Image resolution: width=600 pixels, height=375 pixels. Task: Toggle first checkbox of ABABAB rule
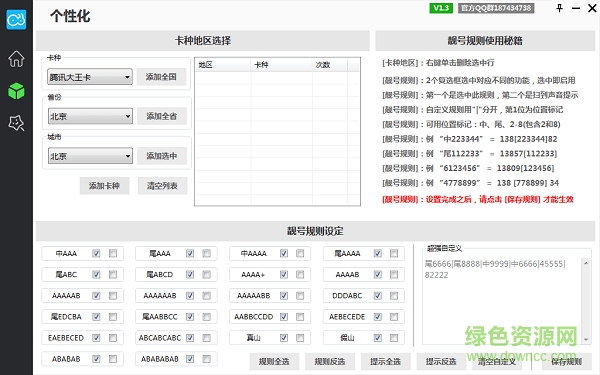[x=96, y=359]
